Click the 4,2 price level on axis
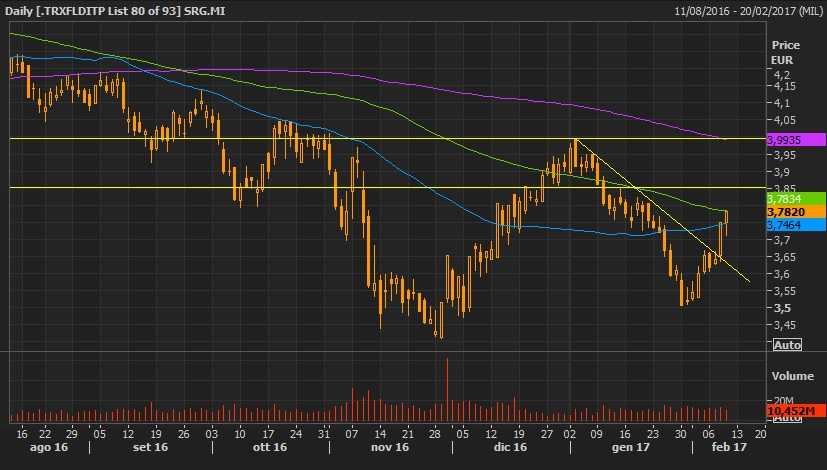This screenshot has width=827, height=470. 782,76
